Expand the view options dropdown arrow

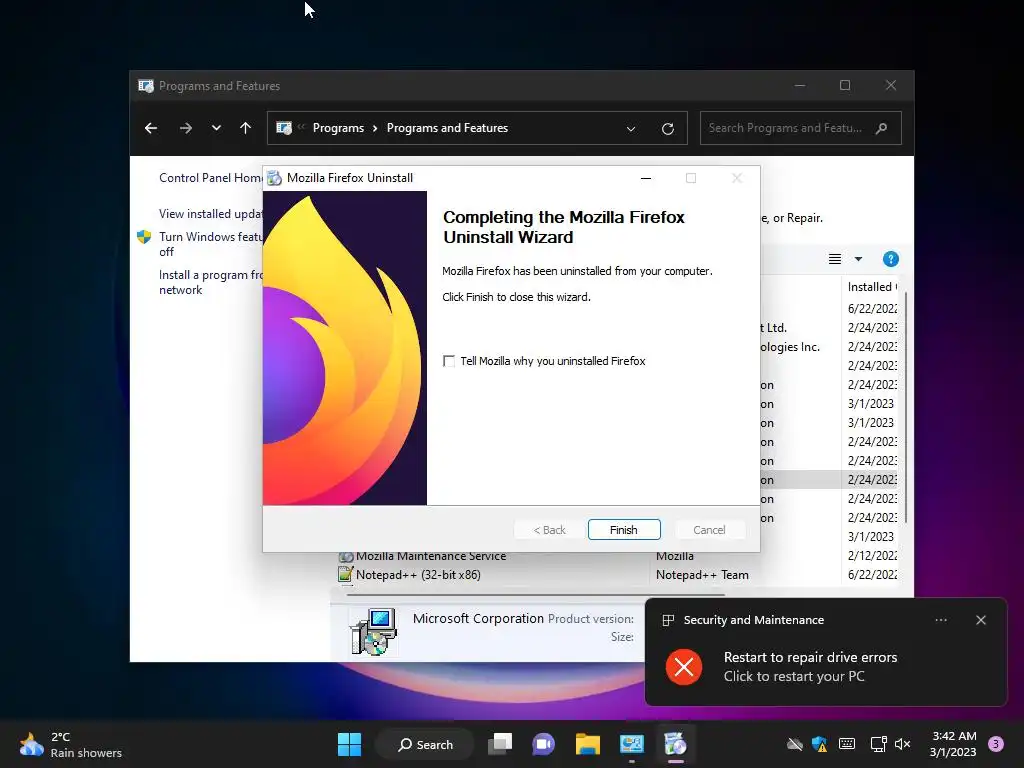[858, 259]
